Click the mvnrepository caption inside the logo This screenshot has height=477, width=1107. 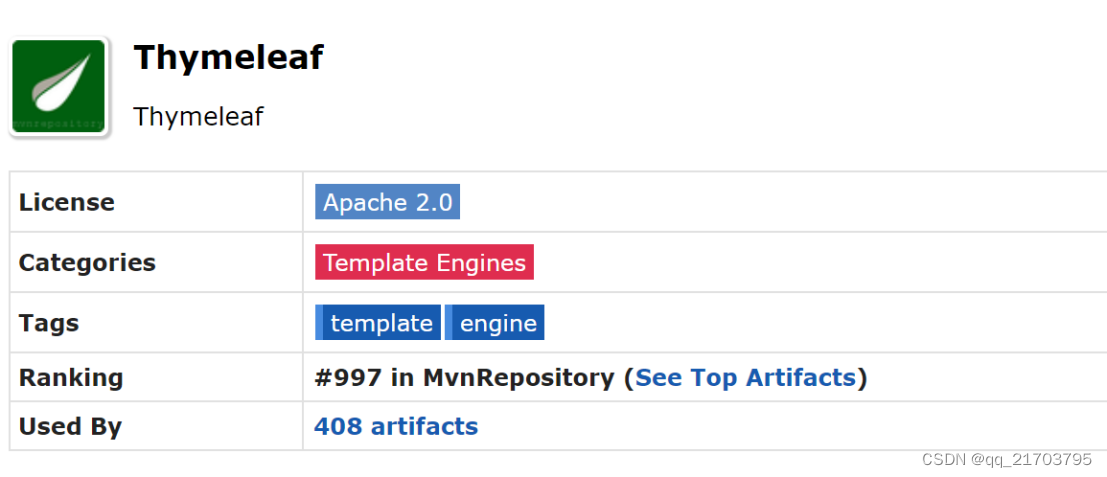click(x=59, y=123)
